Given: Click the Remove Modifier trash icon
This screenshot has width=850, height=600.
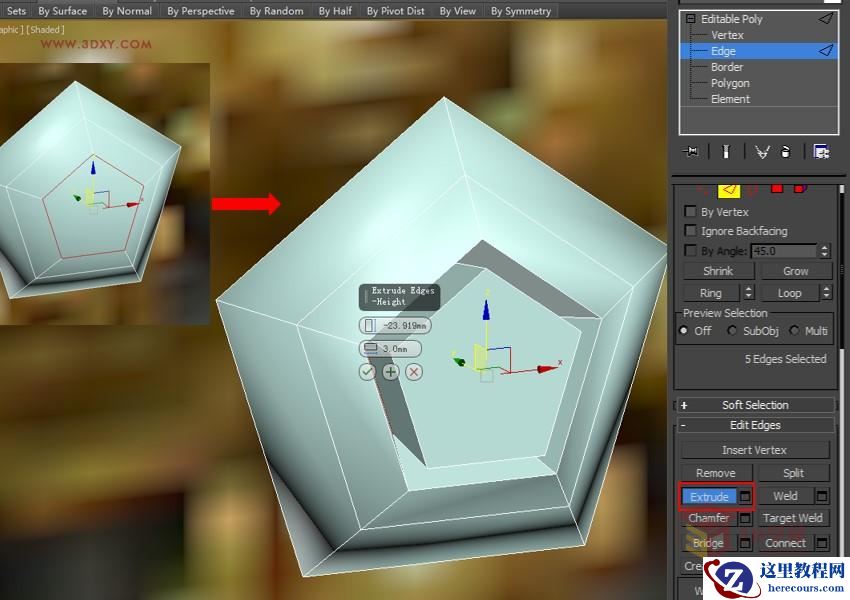Looking at the screenshot, I should (785, 151).
